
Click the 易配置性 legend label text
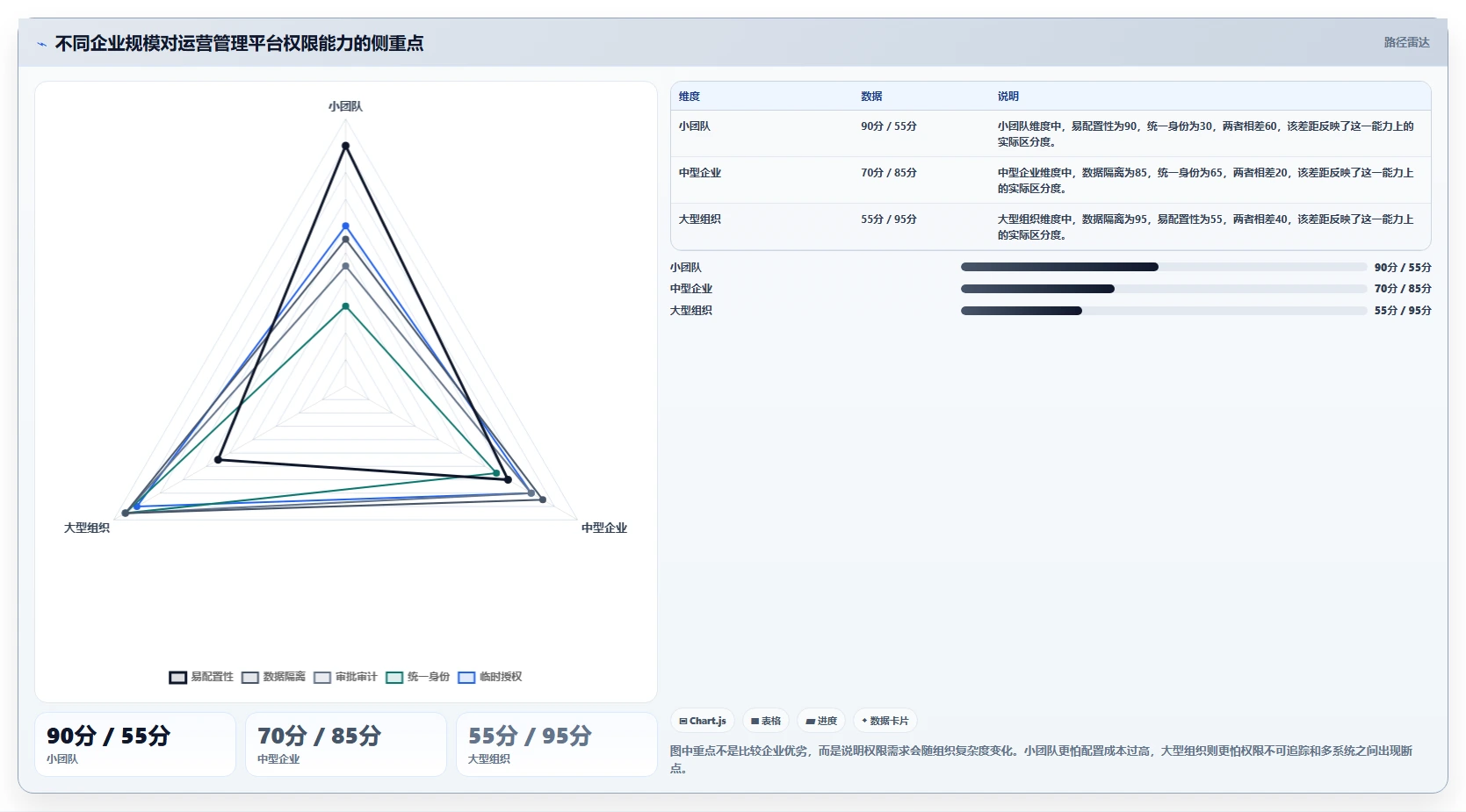[213, 677]
